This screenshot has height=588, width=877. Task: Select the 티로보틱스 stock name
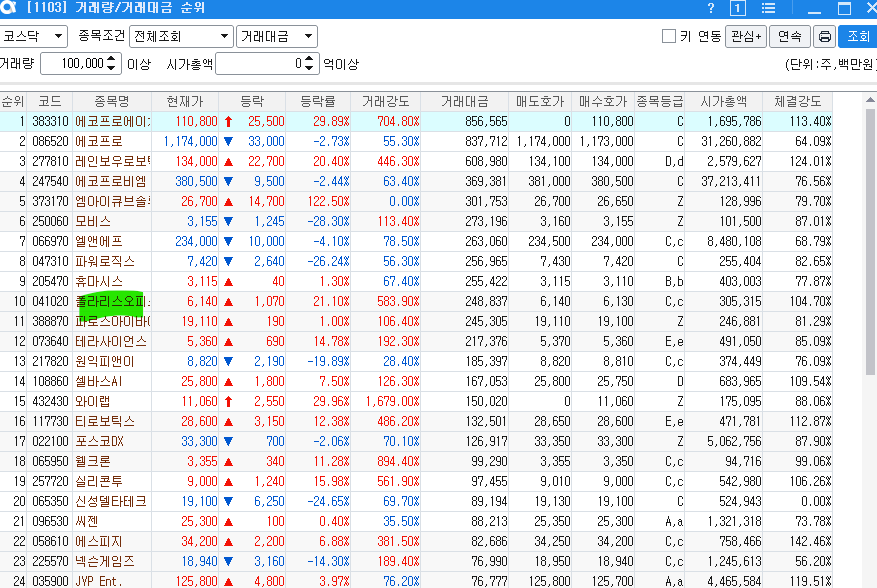(x=105, y=421)
